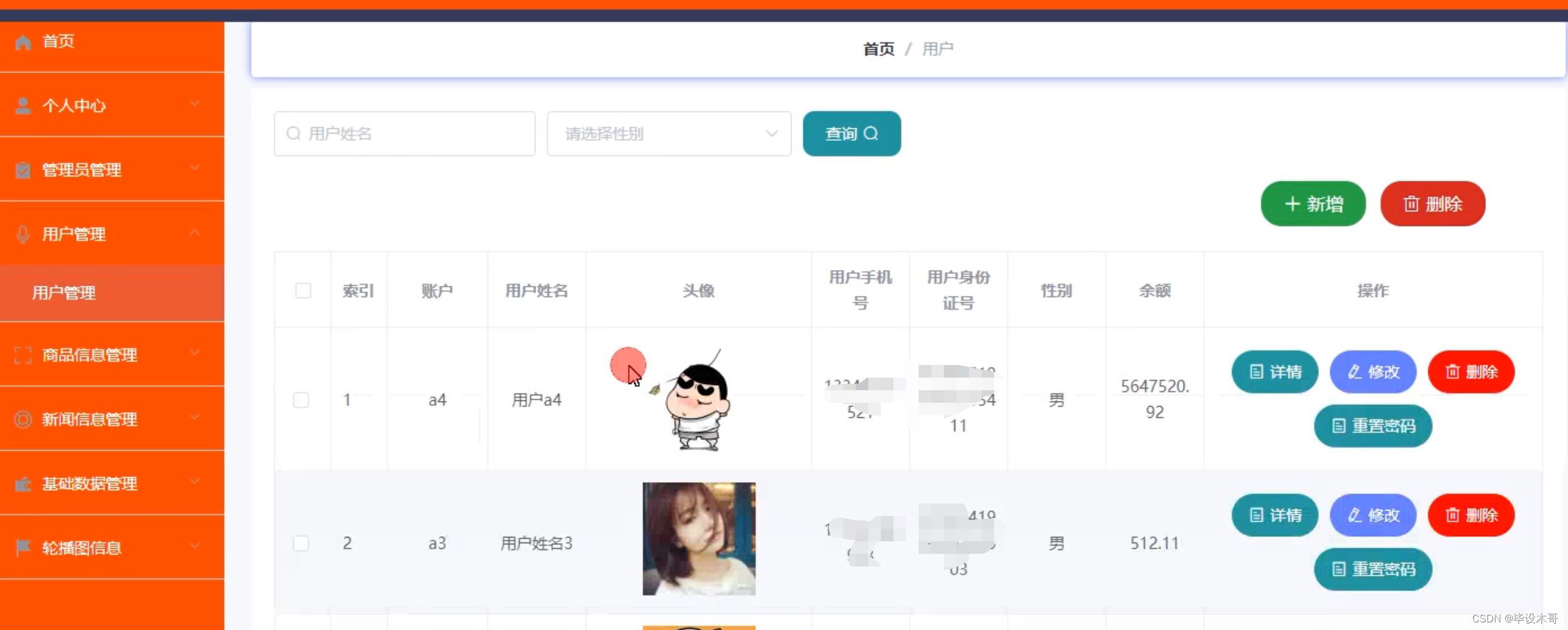Open the 请选择性别 gender dropdown

click(x=669, y=133)
